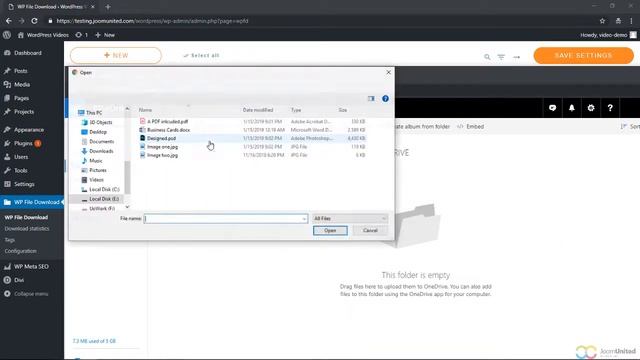Open Users menu in sidebar
The image size is (640, 360).
[x=21, y=157]
